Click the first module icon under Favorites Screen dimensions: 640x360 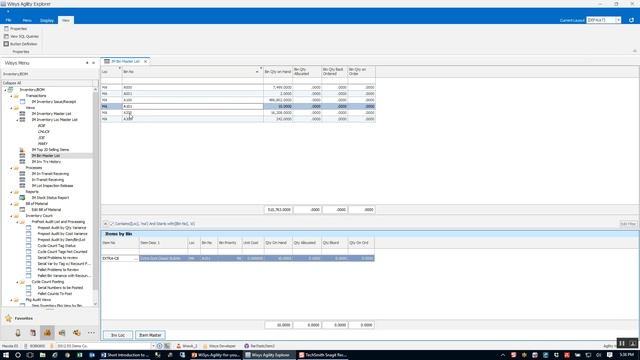(x=18, y=333)
